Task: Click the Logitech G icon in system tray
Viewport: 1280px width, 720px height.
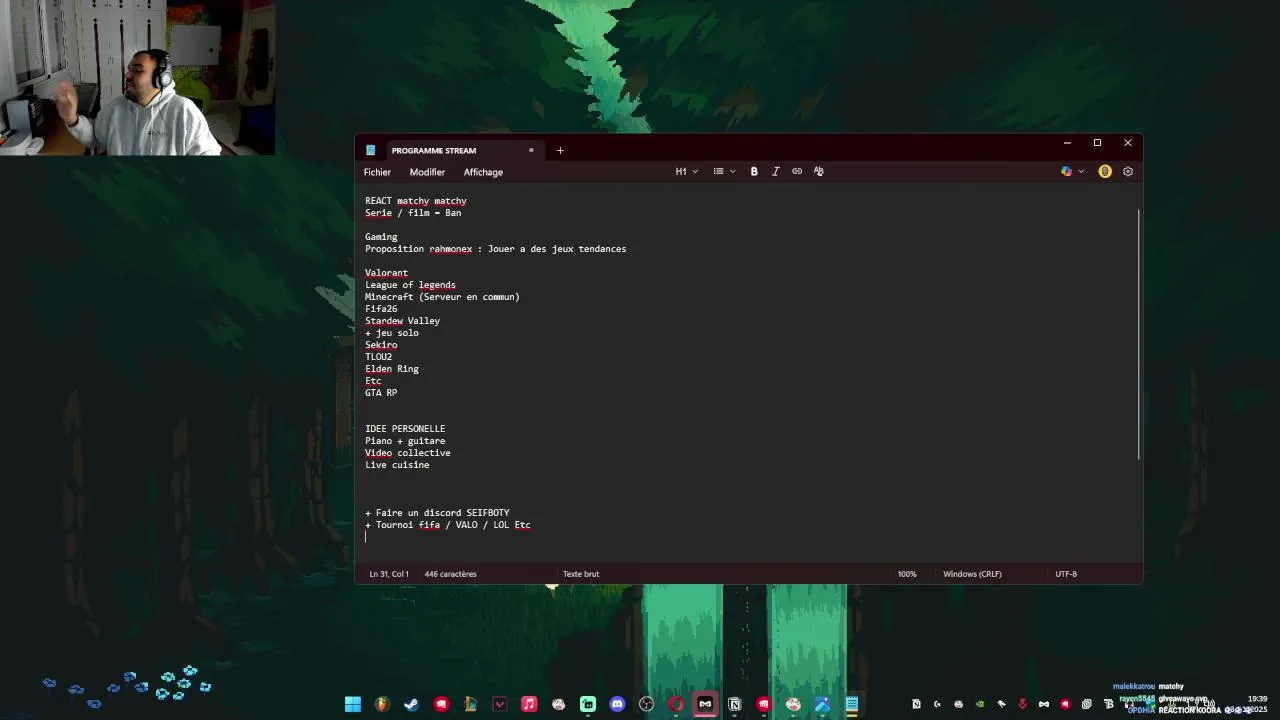Action: tap(937, 704)
